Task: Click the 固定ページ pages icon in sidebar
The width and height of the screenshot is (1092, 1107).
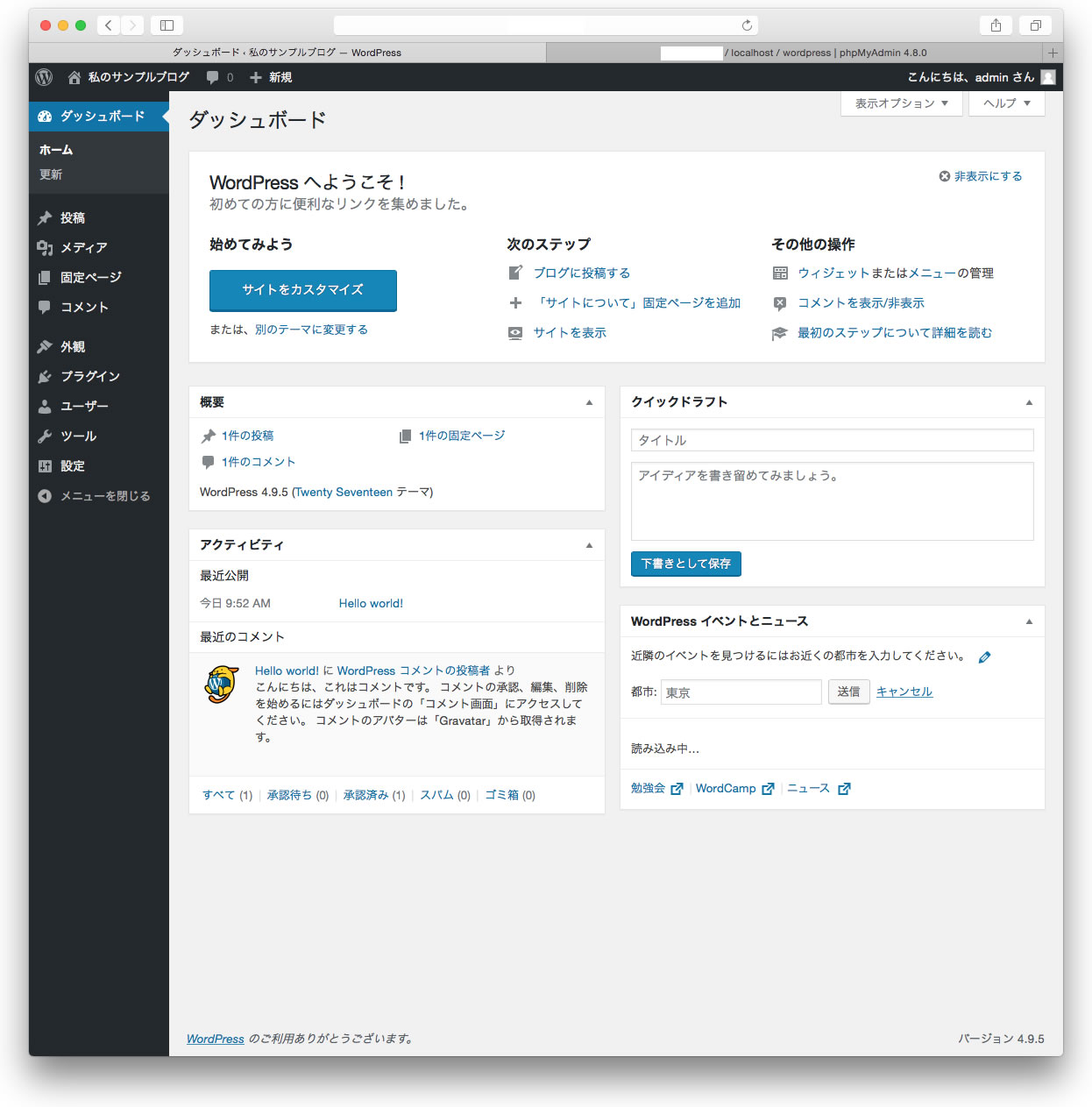Action: 45,277
